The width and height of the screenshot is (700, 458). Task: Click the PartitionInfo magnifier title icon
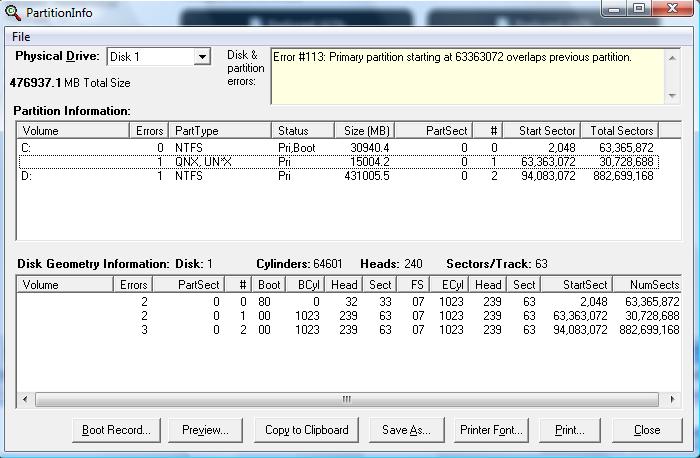tap(12, 12)
